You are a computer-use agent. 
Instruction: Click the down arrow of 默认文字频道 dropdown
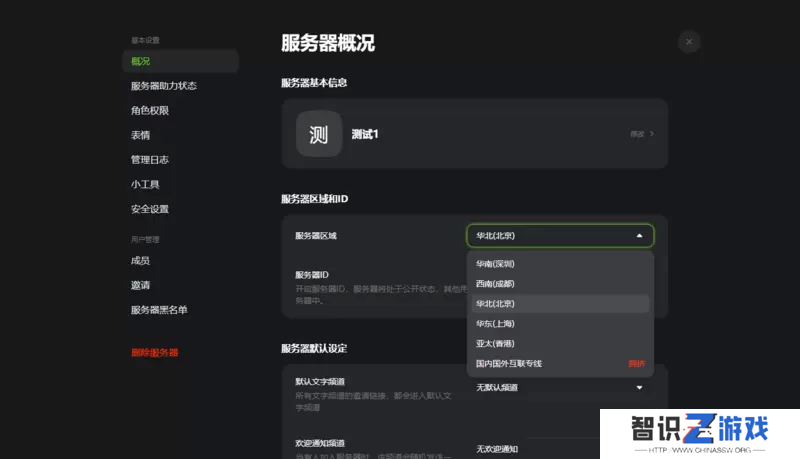[x=639, y=388]
